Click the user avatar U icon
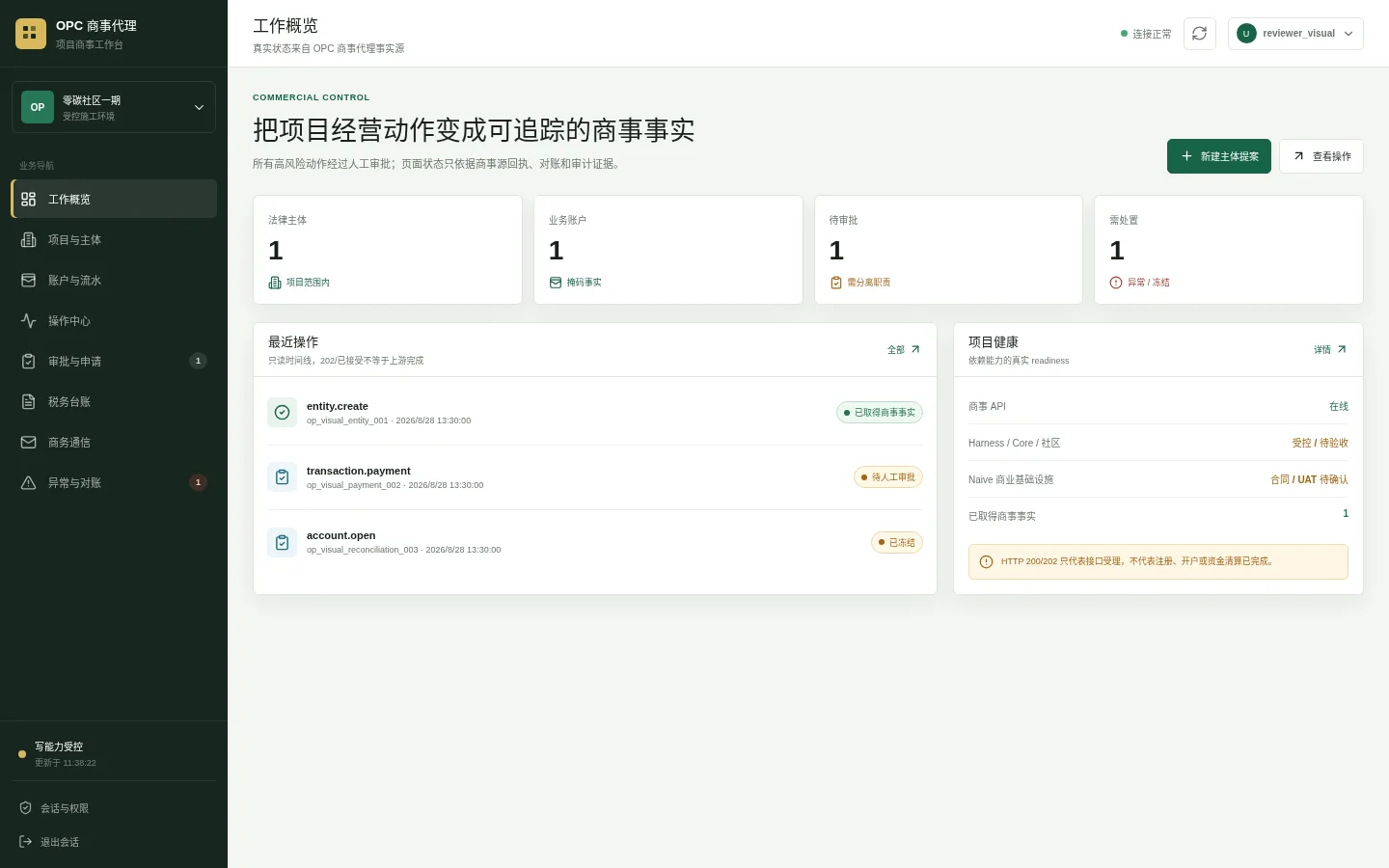 tap(1246, 34)
